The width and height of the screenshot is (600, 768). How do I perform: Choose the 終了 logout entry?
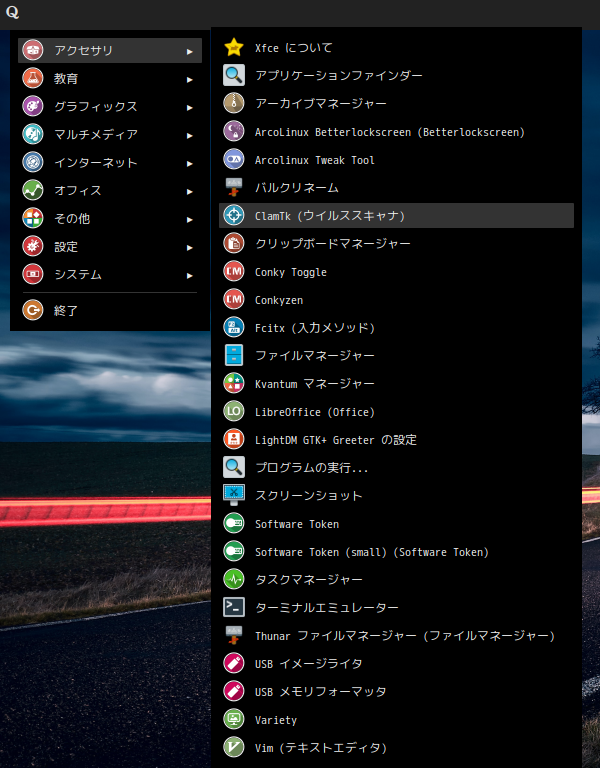[x=110, y=310]
